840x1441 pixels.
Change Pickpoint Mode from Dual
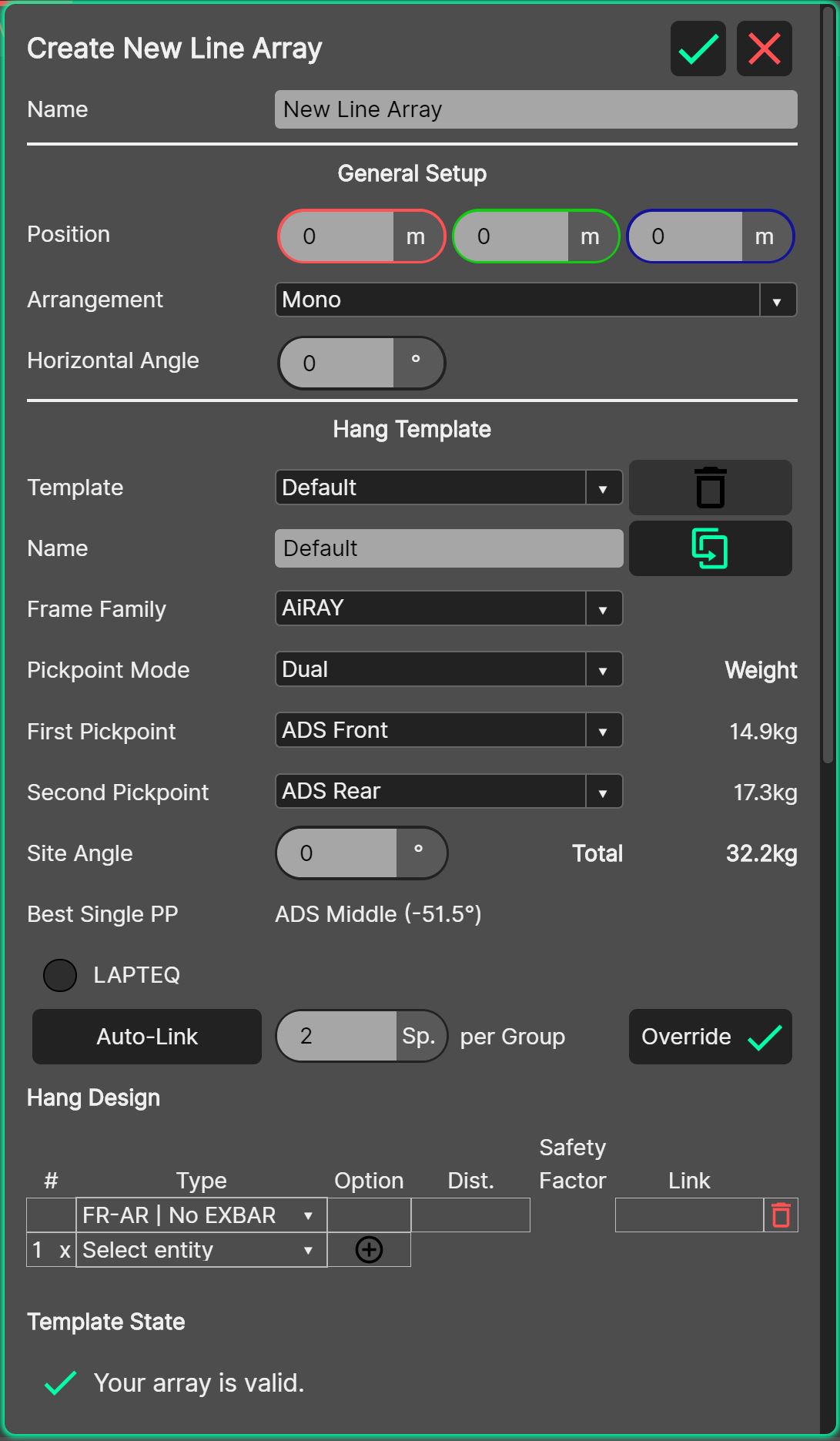[x=448, y=669]
